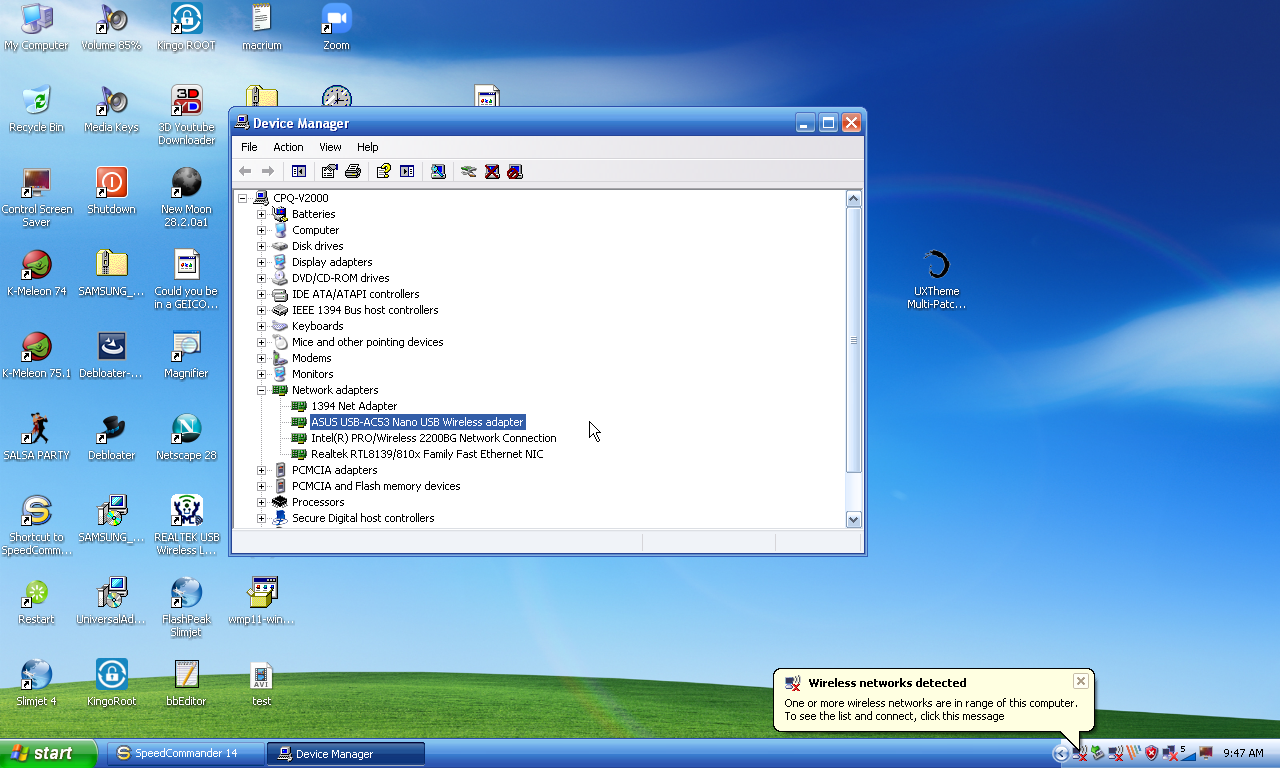Click the Help question-mark toolbar icon
This screenshot has height=768, width=1280.
pyautogui.click(x=383, y=171)
